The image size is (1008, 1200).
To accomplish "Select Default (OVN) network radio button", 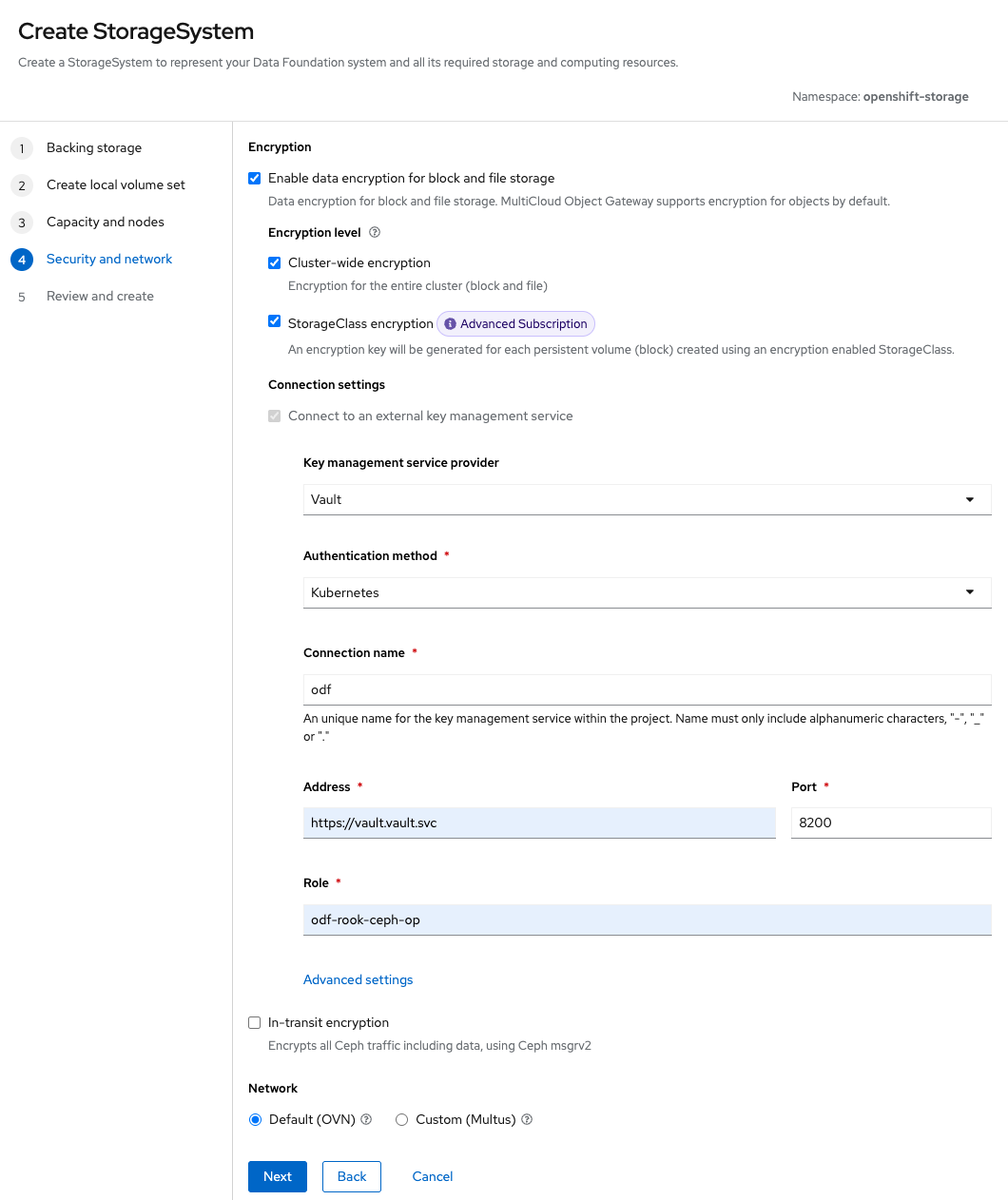I will (256, 1120).
